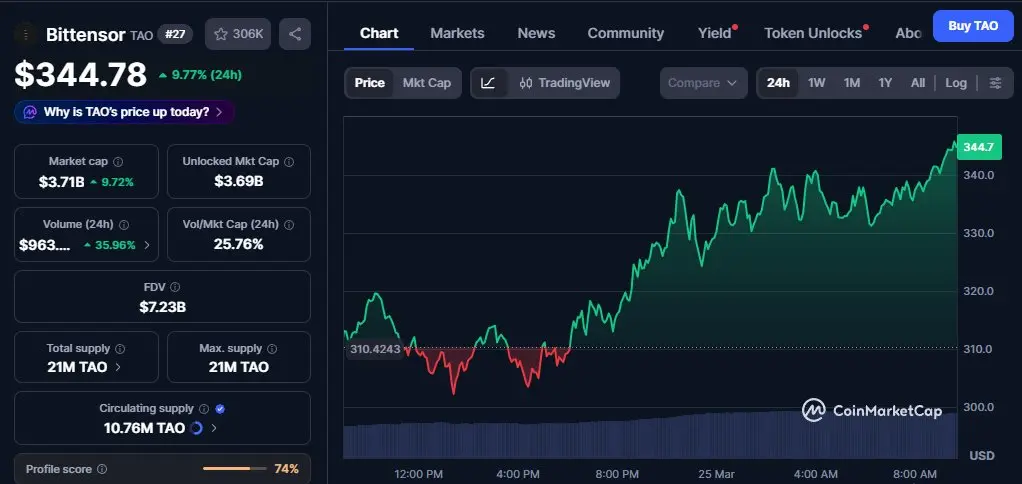
Task: Click the volume bars under the chart
Action: point(650,434)
